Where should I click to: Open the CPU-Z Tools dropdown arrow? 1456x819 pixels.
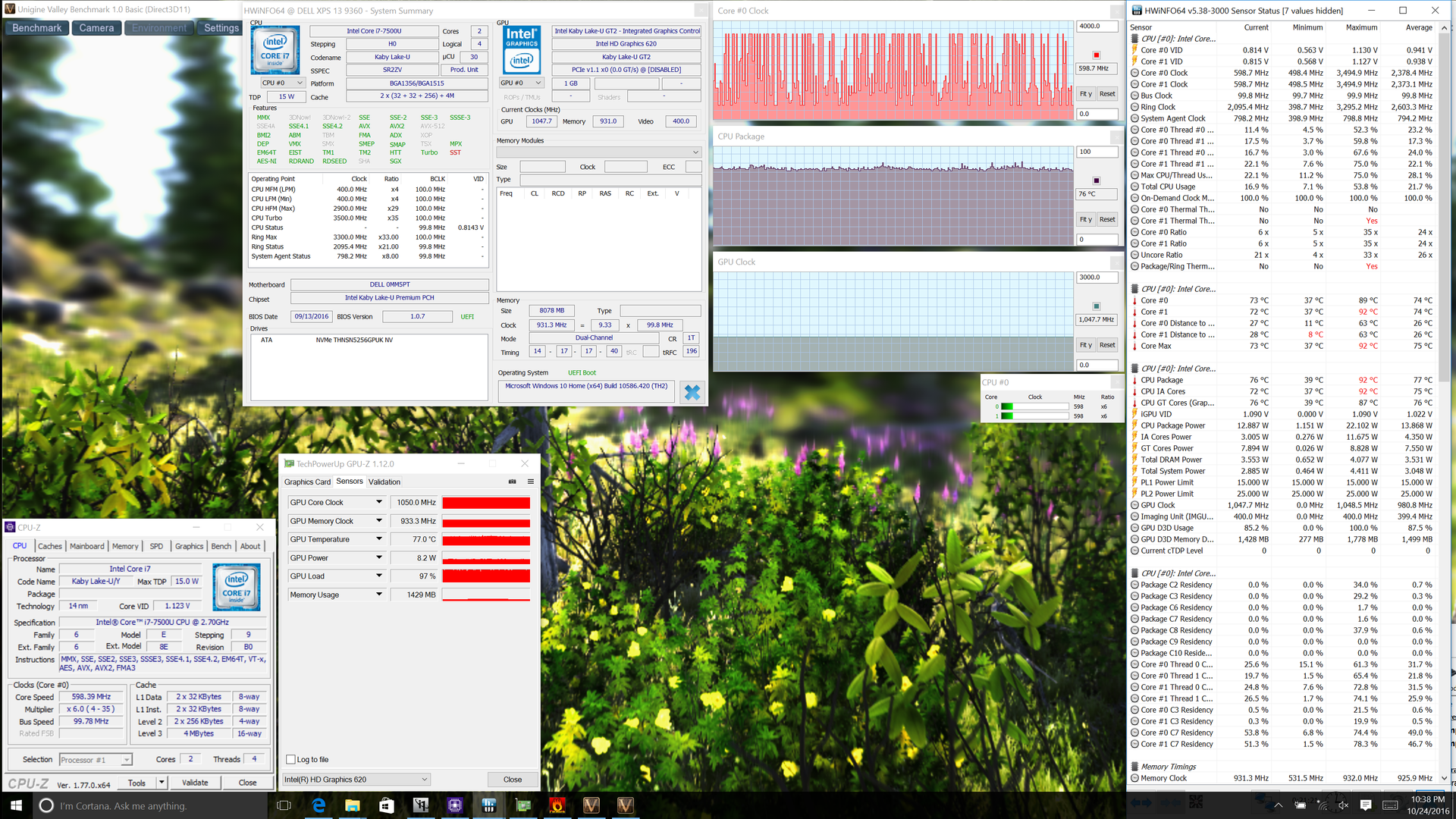coord(162,783)
